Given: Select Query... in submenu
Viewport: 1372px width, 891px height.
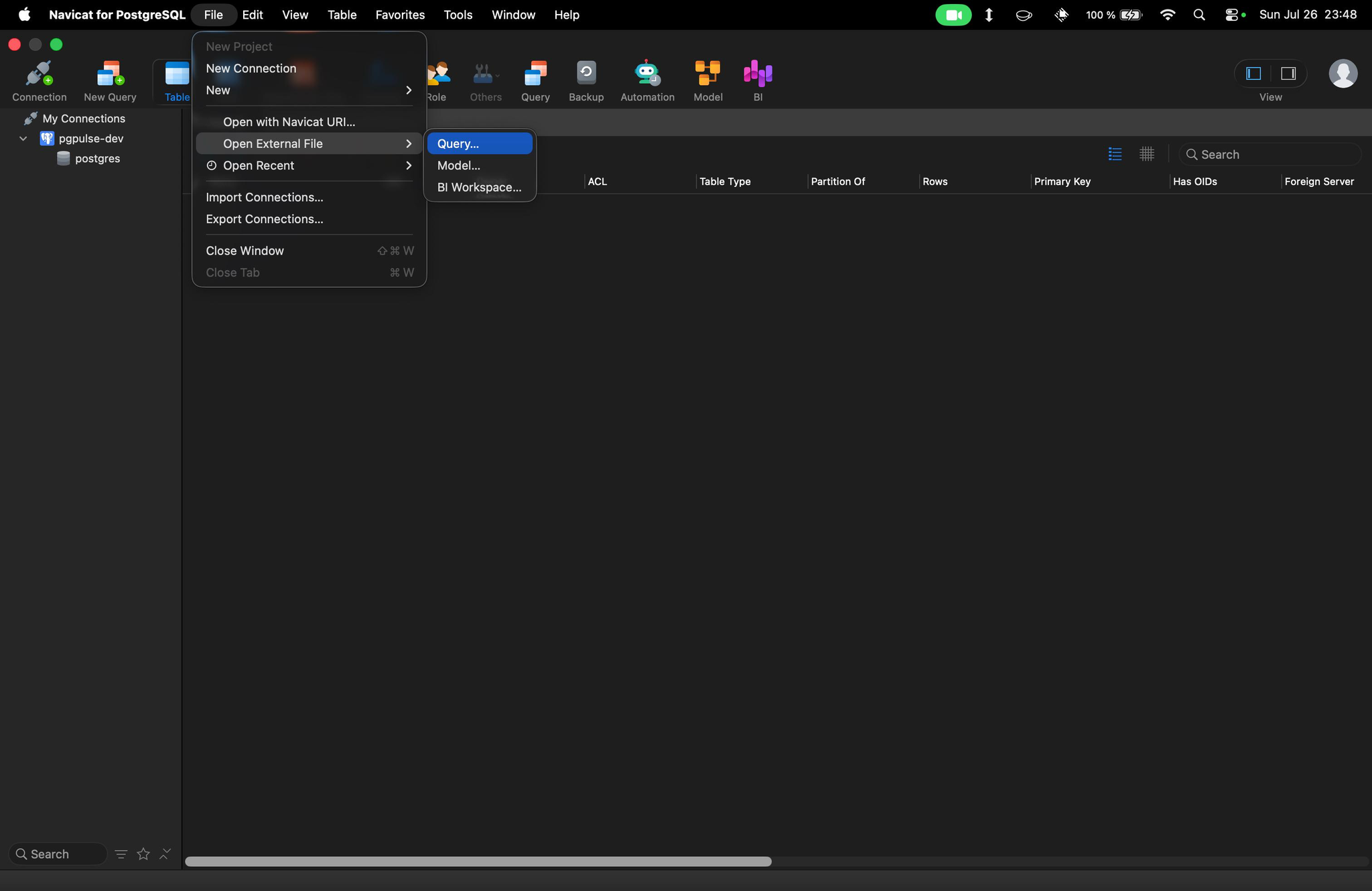Looking at the screenshot, I should [480, 143].
